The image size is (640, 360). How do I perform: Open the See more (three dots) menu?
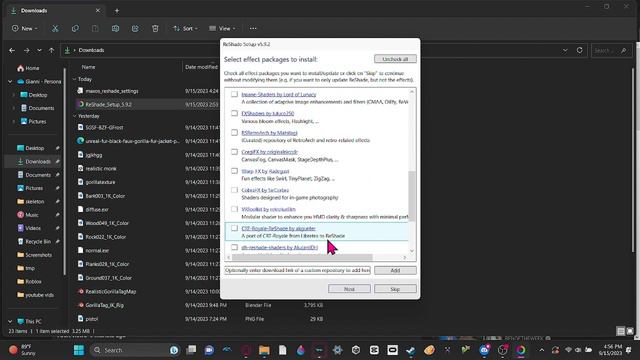tap(253, 29)
